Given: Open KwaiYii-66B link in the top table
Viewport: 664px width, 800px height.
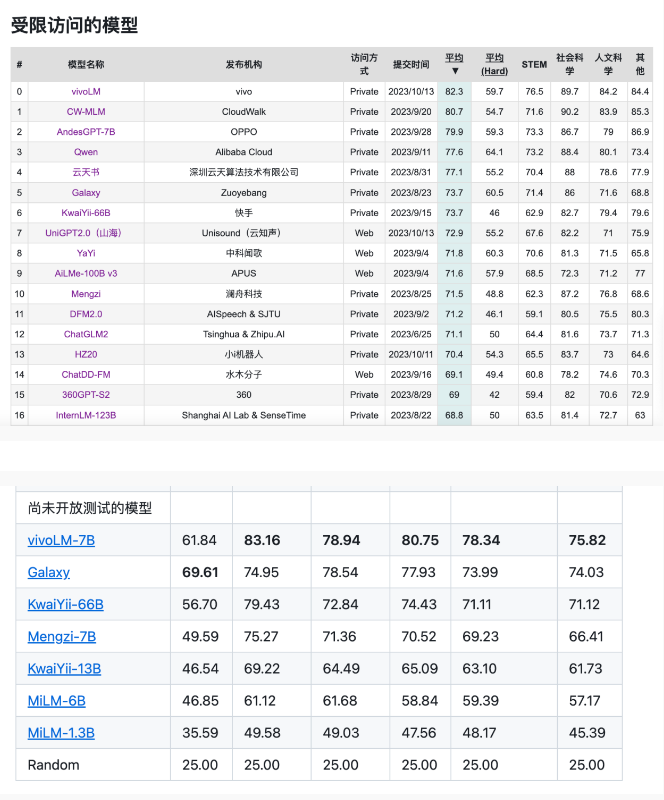Looking at the screenshot, I should (86, 213).
